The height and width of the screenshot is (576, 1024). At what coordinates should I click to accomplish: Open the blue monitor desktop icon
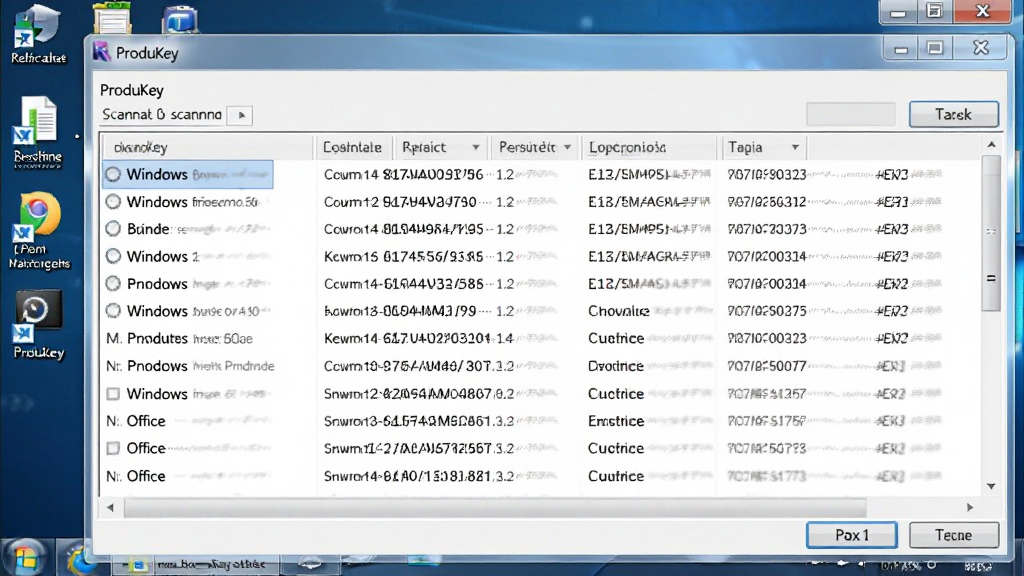pyautogui.click(x=180, y=18)
